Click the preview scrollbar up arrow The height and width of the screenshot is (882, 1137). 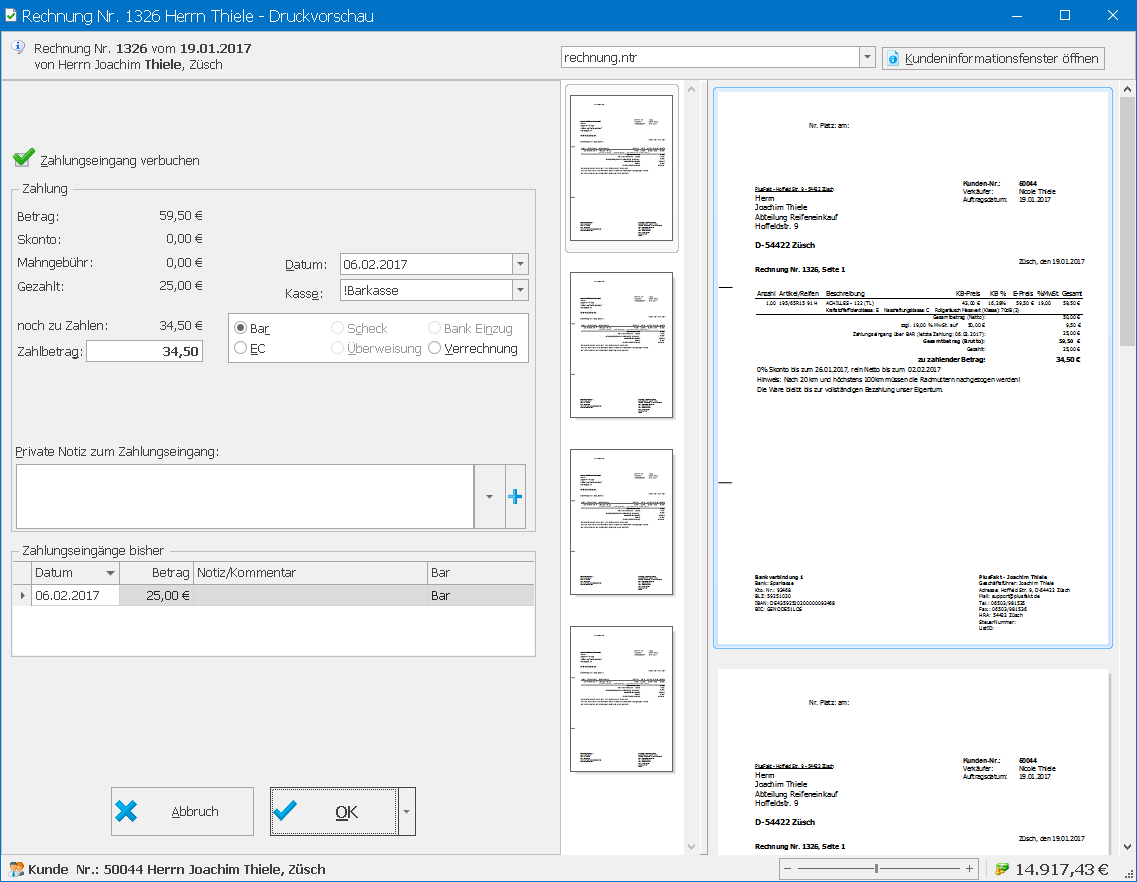click(1128, 89)
